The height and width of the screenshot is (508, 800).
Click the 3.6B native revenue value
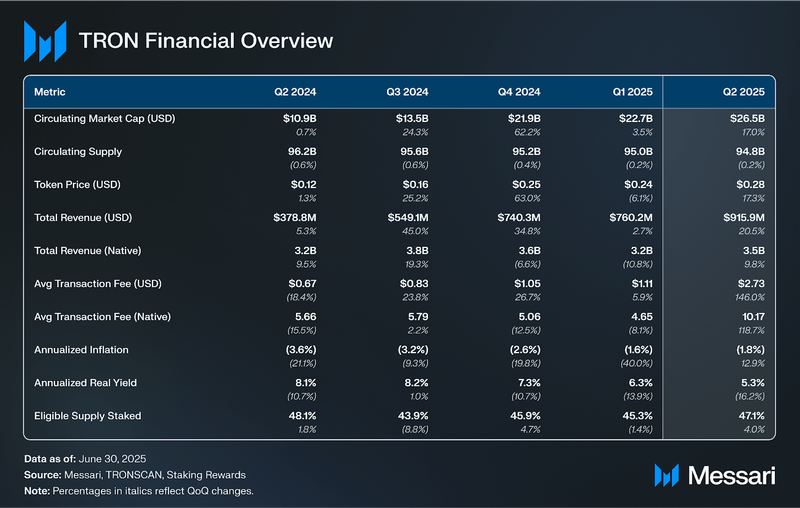click(x=530, y=250)
